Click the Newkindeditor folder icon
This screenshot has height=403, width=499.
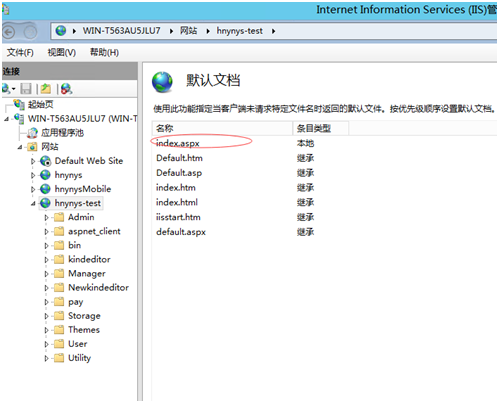click(x=59, y=288)
